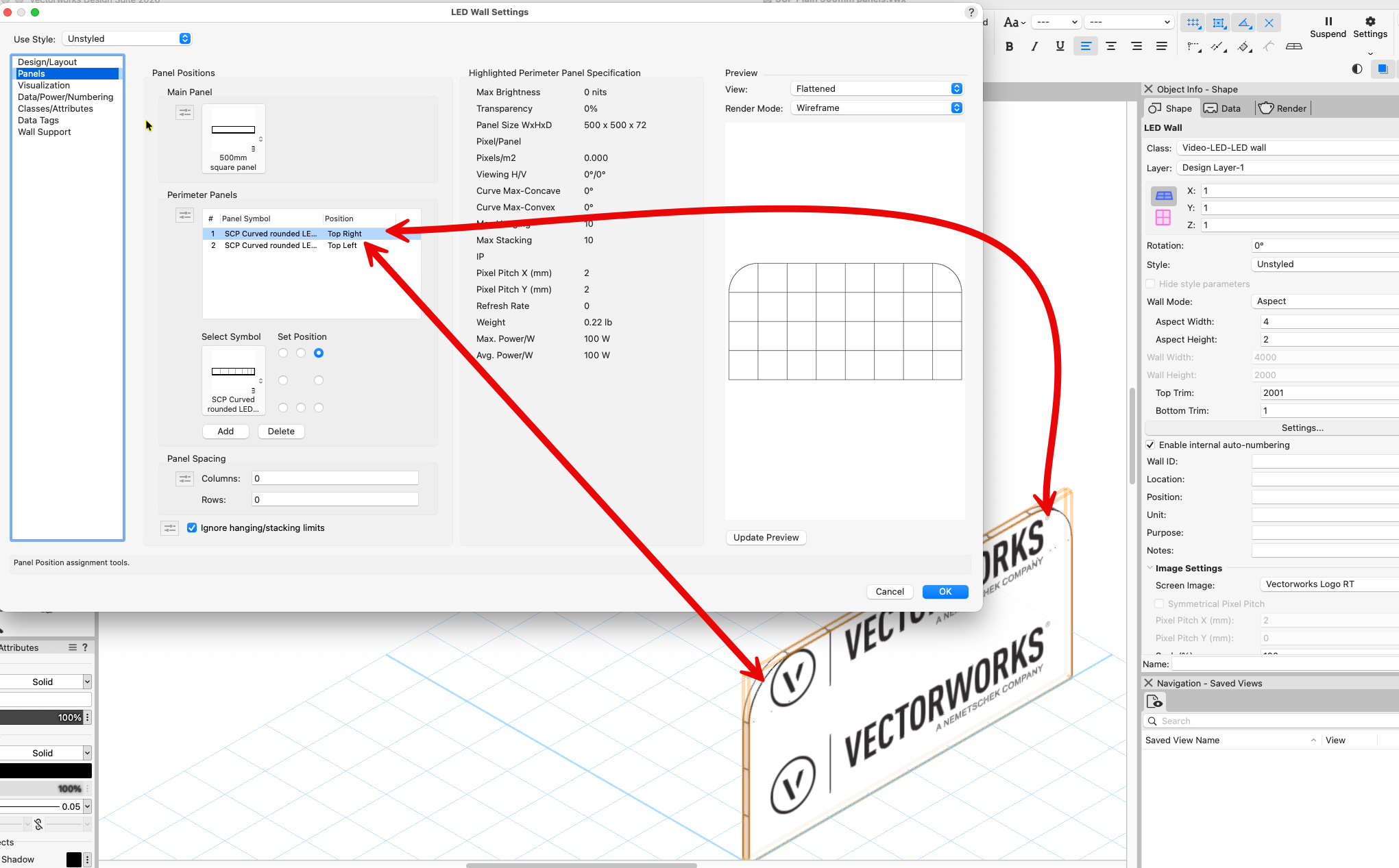Uncheck Enable internal auto-numbering
The width and height of the screenshot is (1399, 868).
click(1151, 445)
